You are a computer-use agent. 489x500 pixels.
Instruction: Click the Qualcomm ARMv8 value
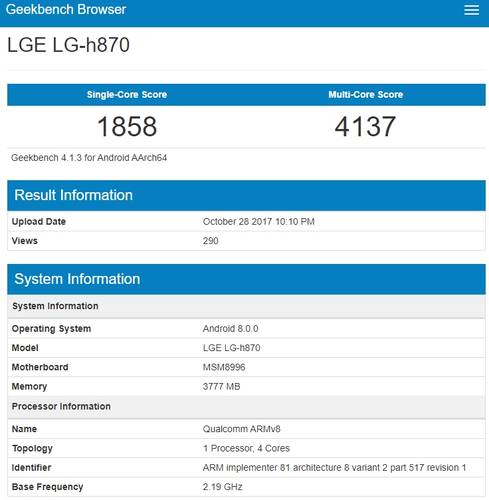tap(242, 429)
